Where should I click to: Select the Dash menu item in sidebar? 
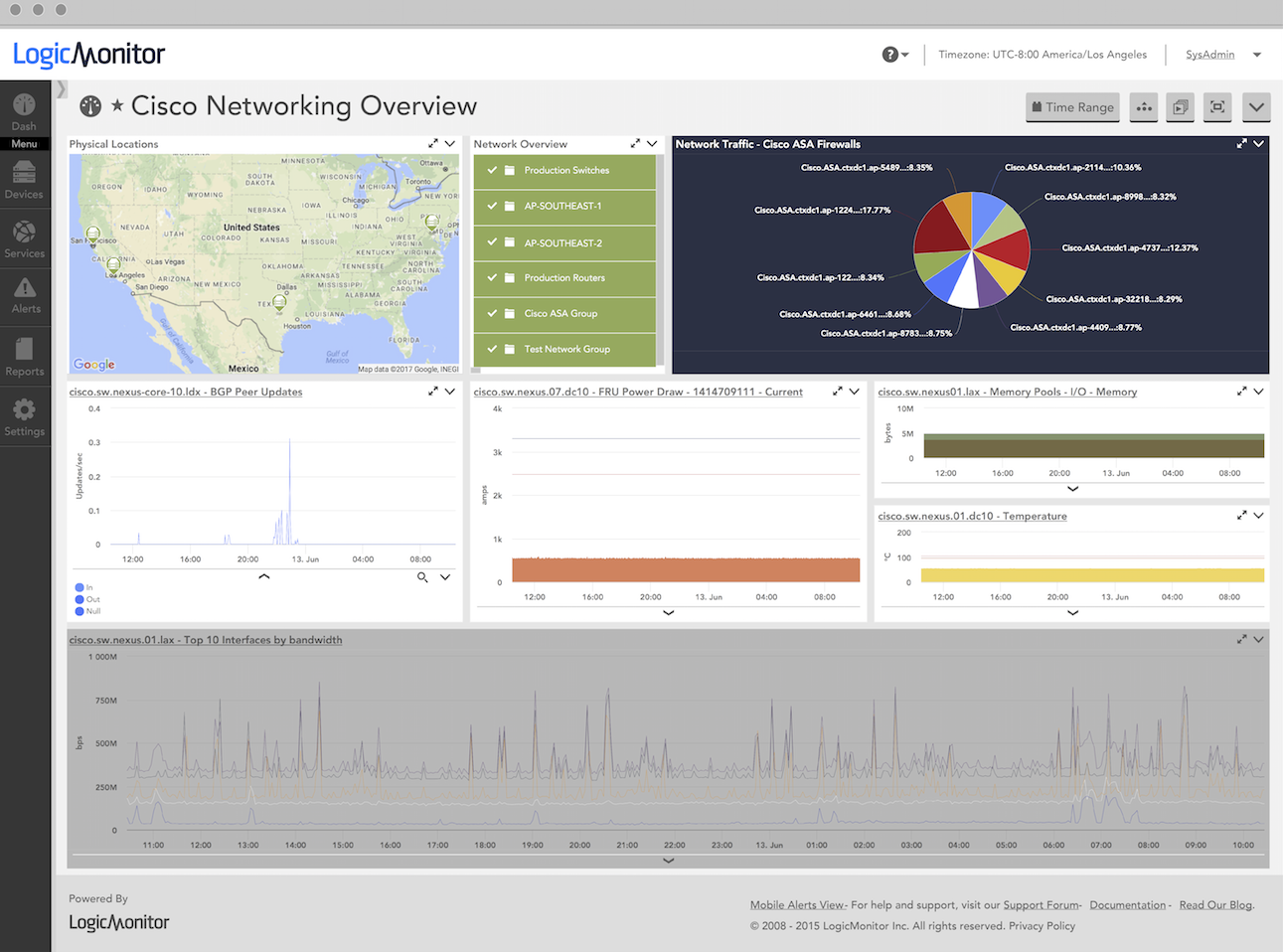coord(24,110)
